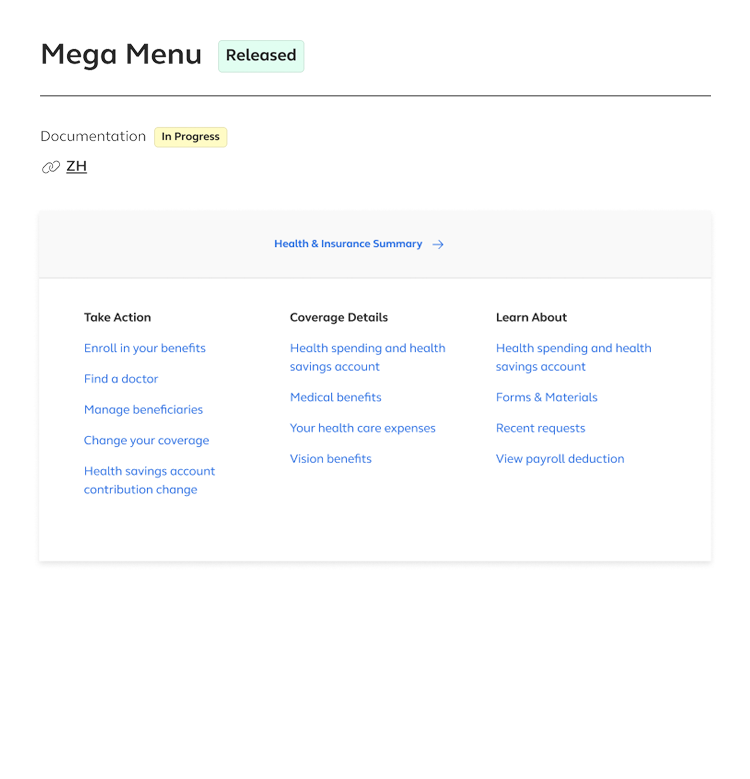
Task: Open the Health & Insurance Summary link
Action: 348,244
